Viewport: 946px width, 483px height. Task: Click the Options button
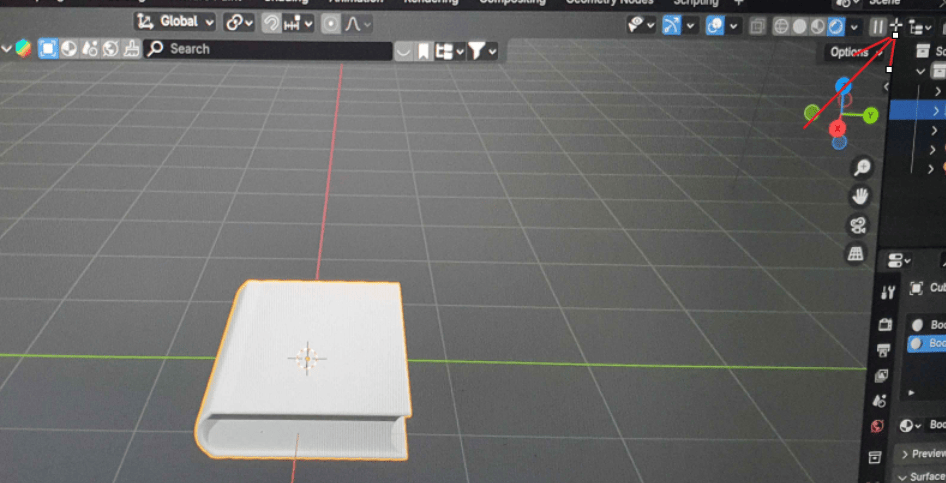tap(852, 52)
